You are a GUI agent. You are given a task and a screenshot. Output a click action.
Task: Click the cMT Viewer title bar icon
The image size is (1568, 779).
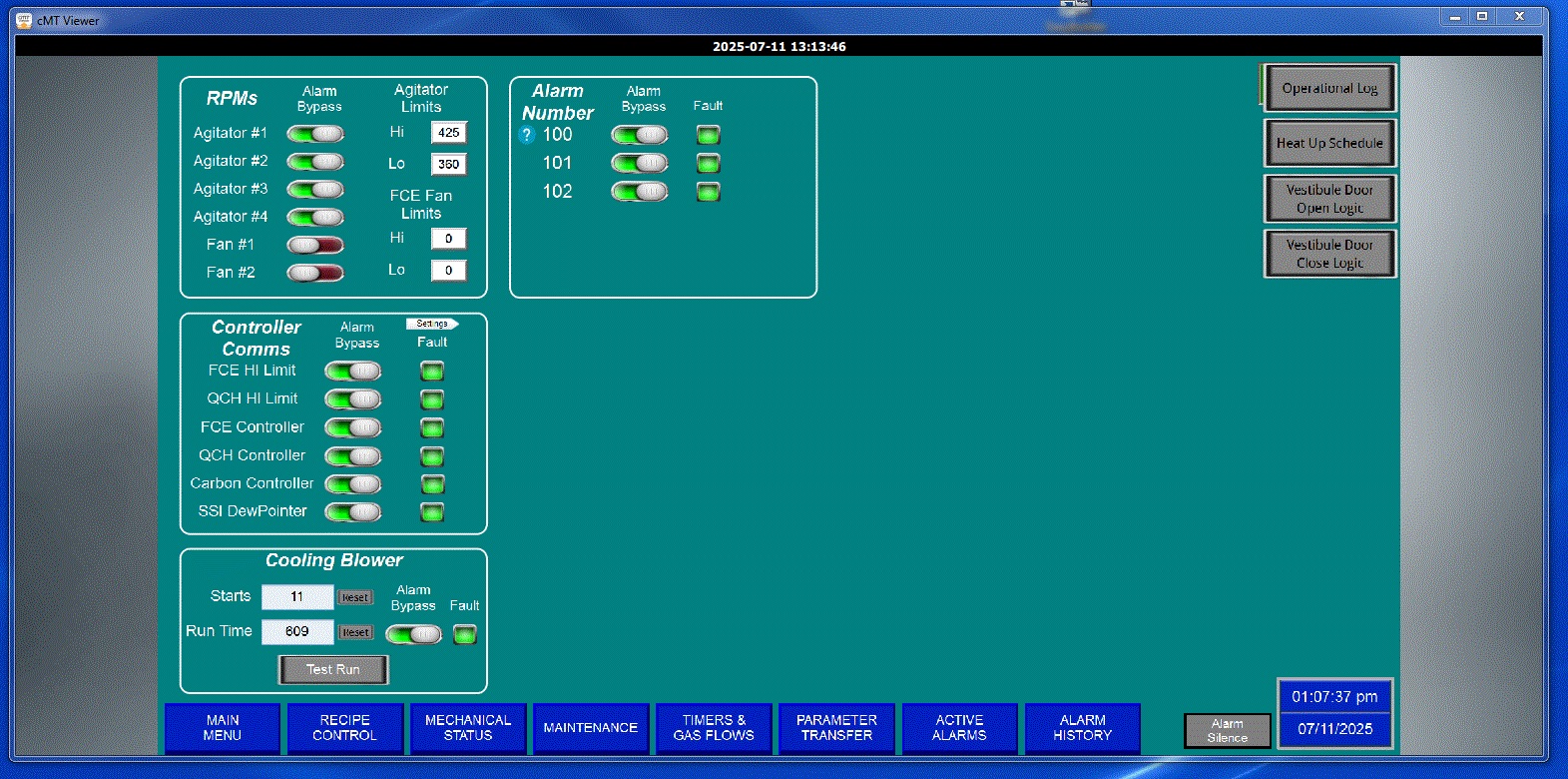click(x=24, y=20)
